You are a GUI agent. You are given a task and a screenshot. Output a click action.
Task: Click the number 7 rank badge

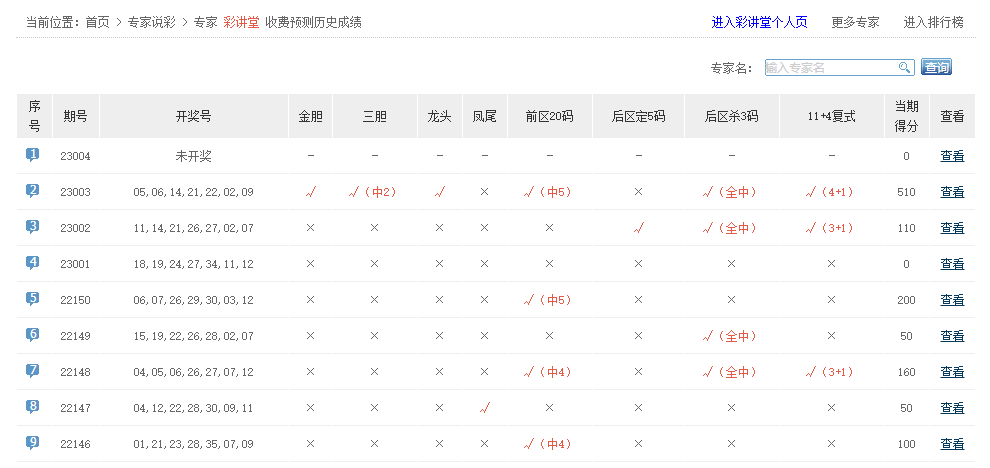33,371
